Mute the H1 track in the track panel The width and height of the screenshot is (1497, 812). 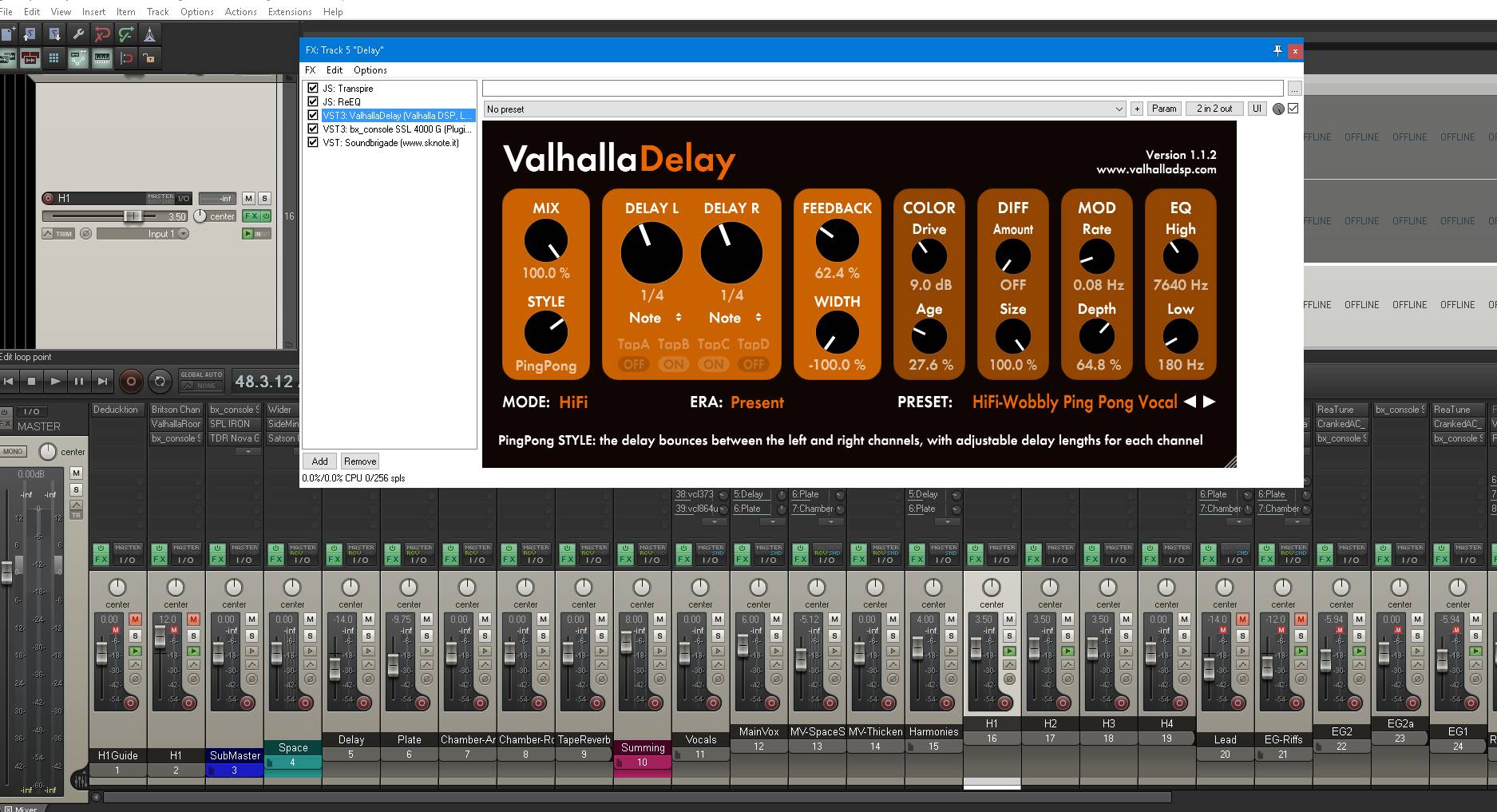point(248,198)
